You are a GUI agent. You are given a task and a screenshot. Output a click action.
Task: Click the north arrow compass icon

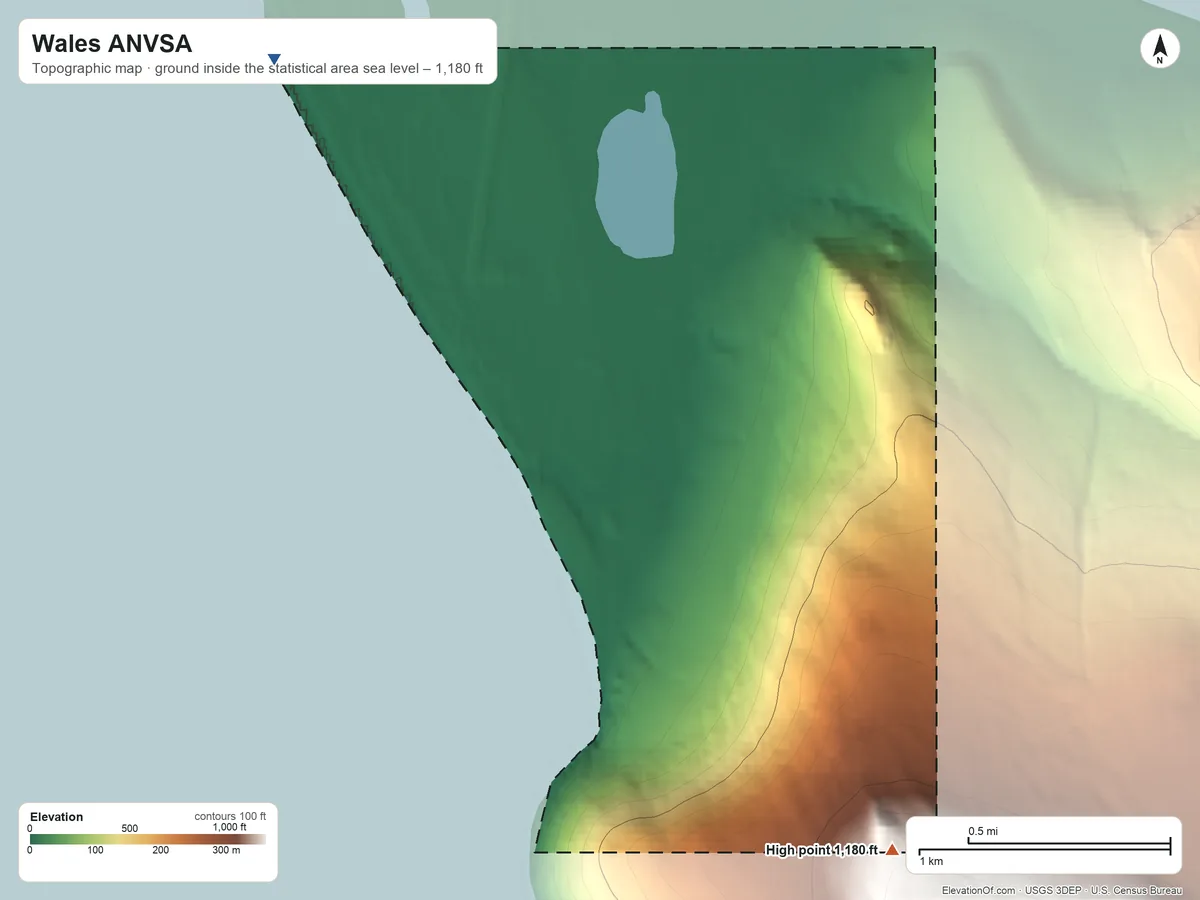pyautogui.click(x=1159, y=49)
